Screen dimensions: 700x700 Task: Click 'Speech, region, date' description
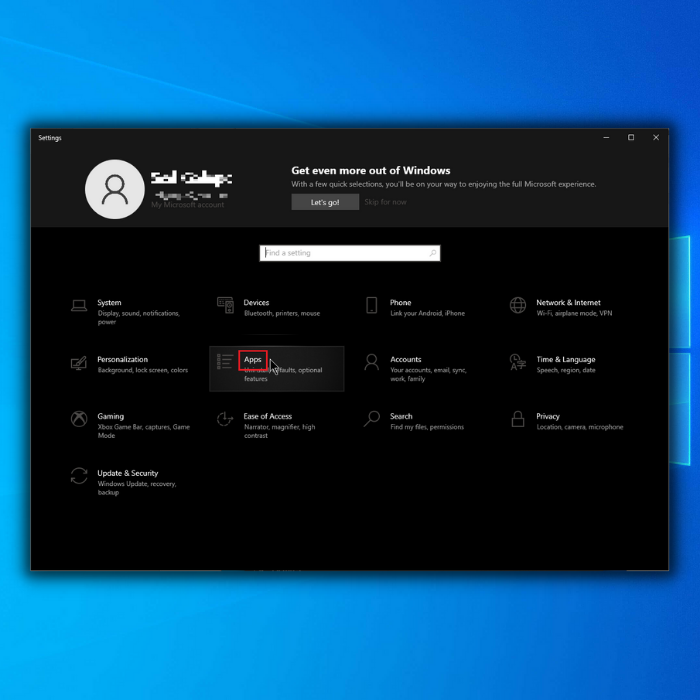(x=566, y=370)
